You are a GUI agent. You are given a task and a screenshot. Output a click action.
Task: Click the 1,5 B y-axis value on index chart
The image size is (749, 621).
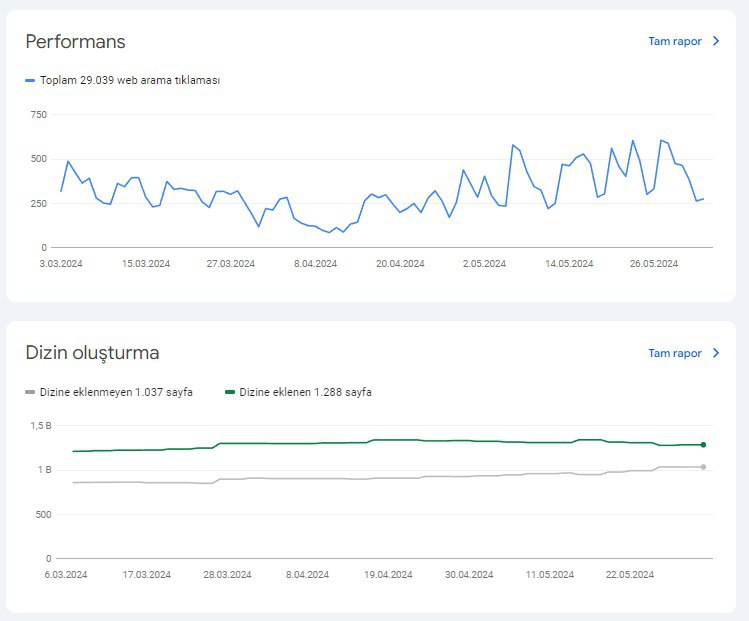(41, 426)
